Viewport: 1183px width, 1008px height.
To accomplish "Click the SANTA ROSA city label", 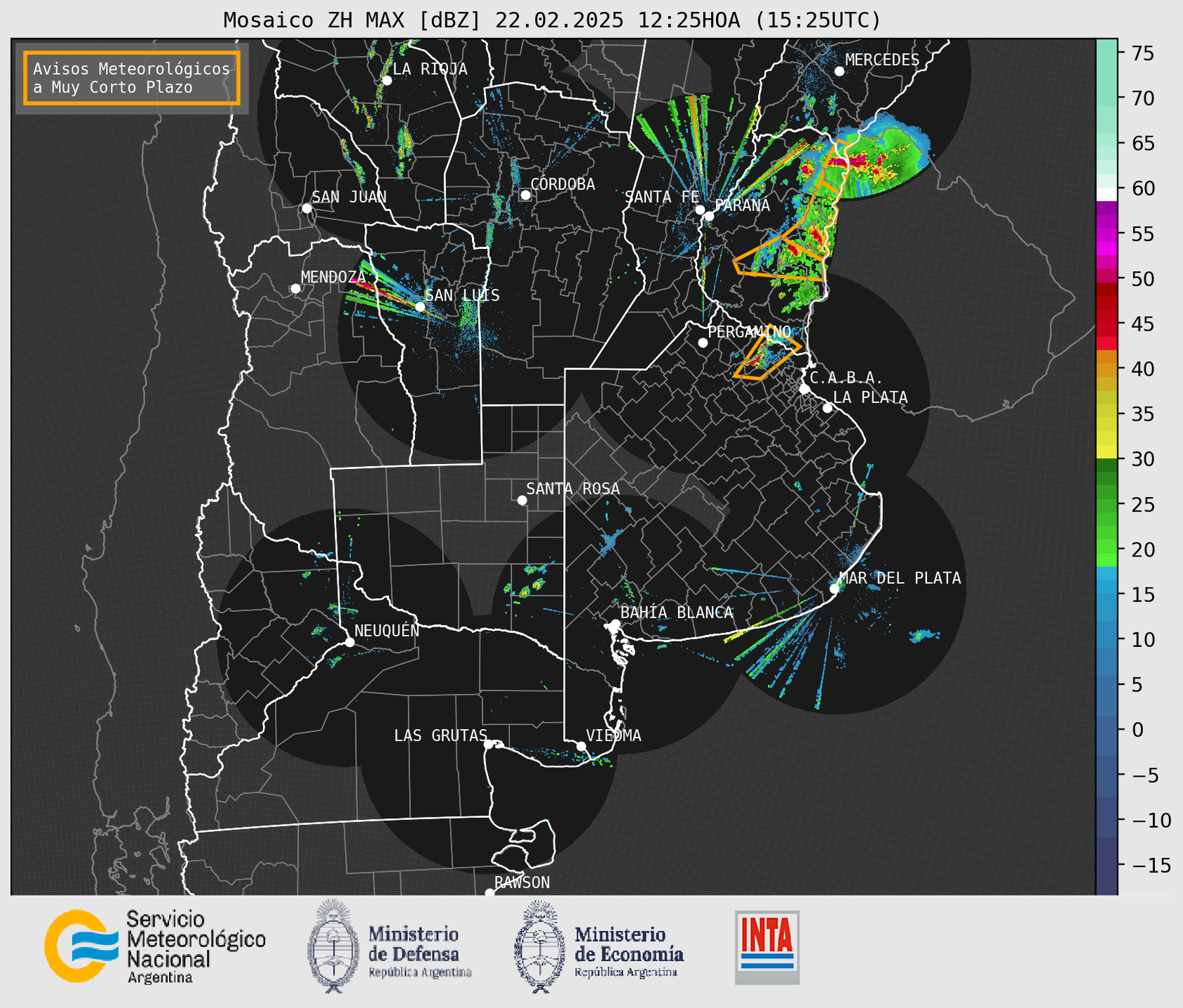I will tap(573, 489).
